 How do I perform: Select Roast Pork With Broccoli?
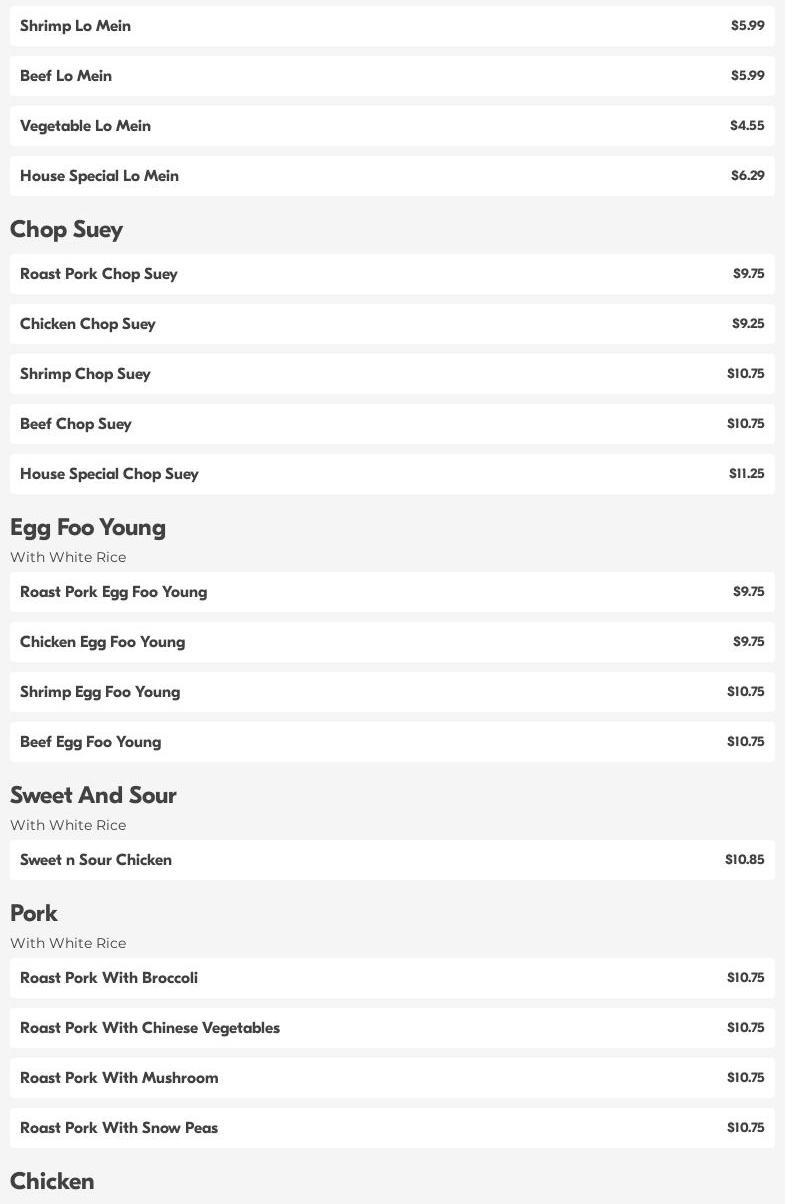pyautogui.click(x=392, y=978)
